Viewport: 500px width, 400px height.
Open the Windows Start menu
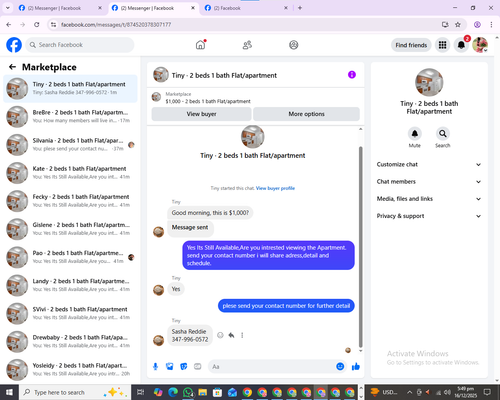pyautogui.click(x=9, y=392)
